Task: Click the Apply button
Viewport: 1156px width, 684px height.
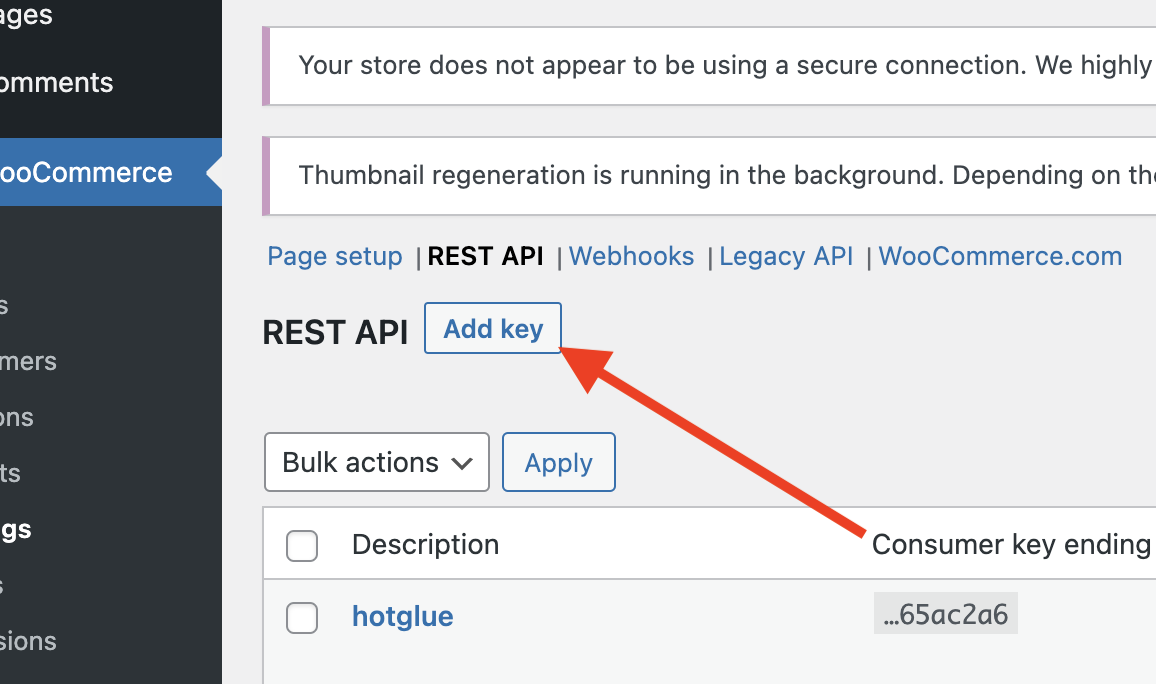Action: click(x=559, y=462)
